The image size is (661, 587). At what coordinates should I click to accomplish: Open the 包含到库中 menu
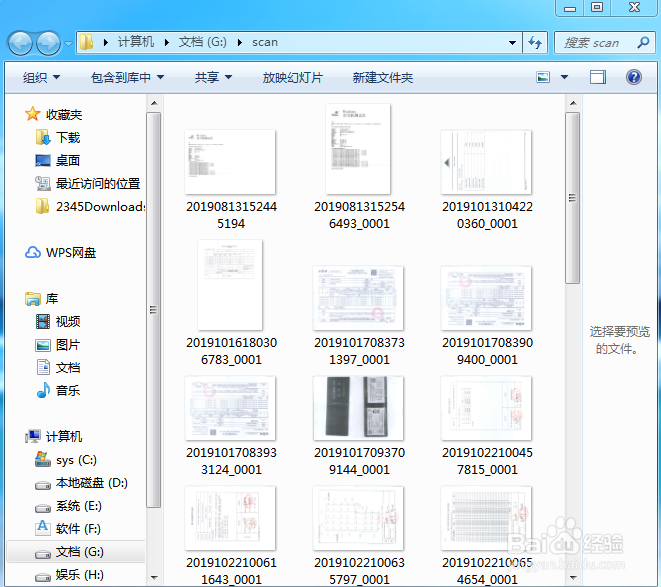[x=127, y=78]
